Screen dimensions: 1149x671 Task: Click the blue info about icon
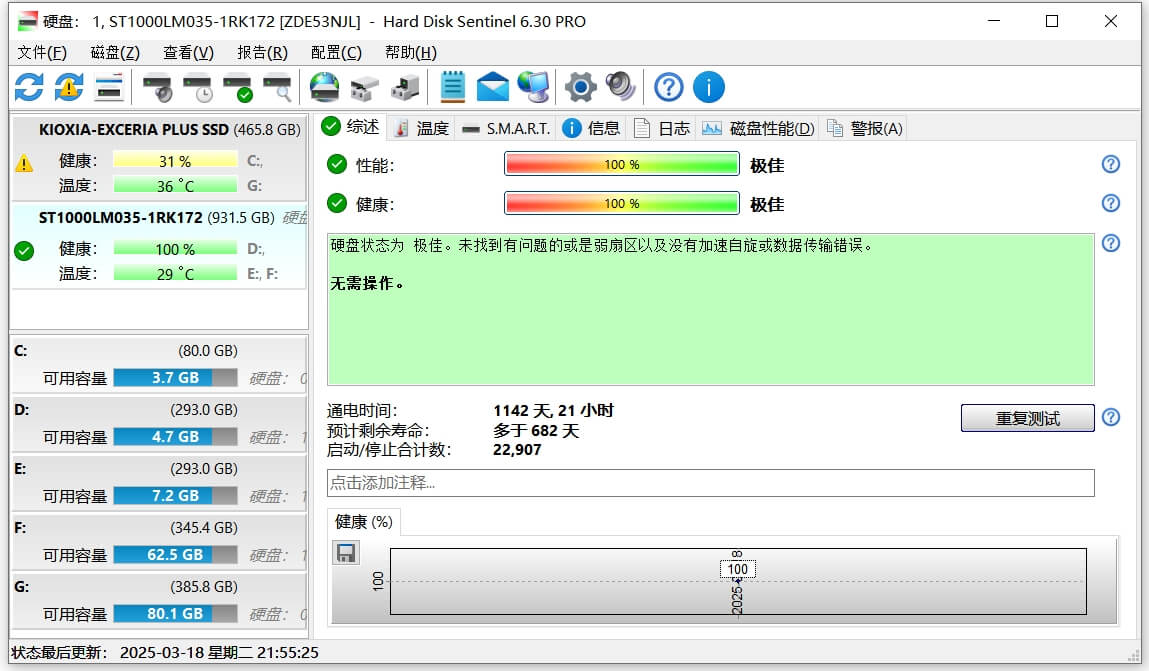point(709,87)
